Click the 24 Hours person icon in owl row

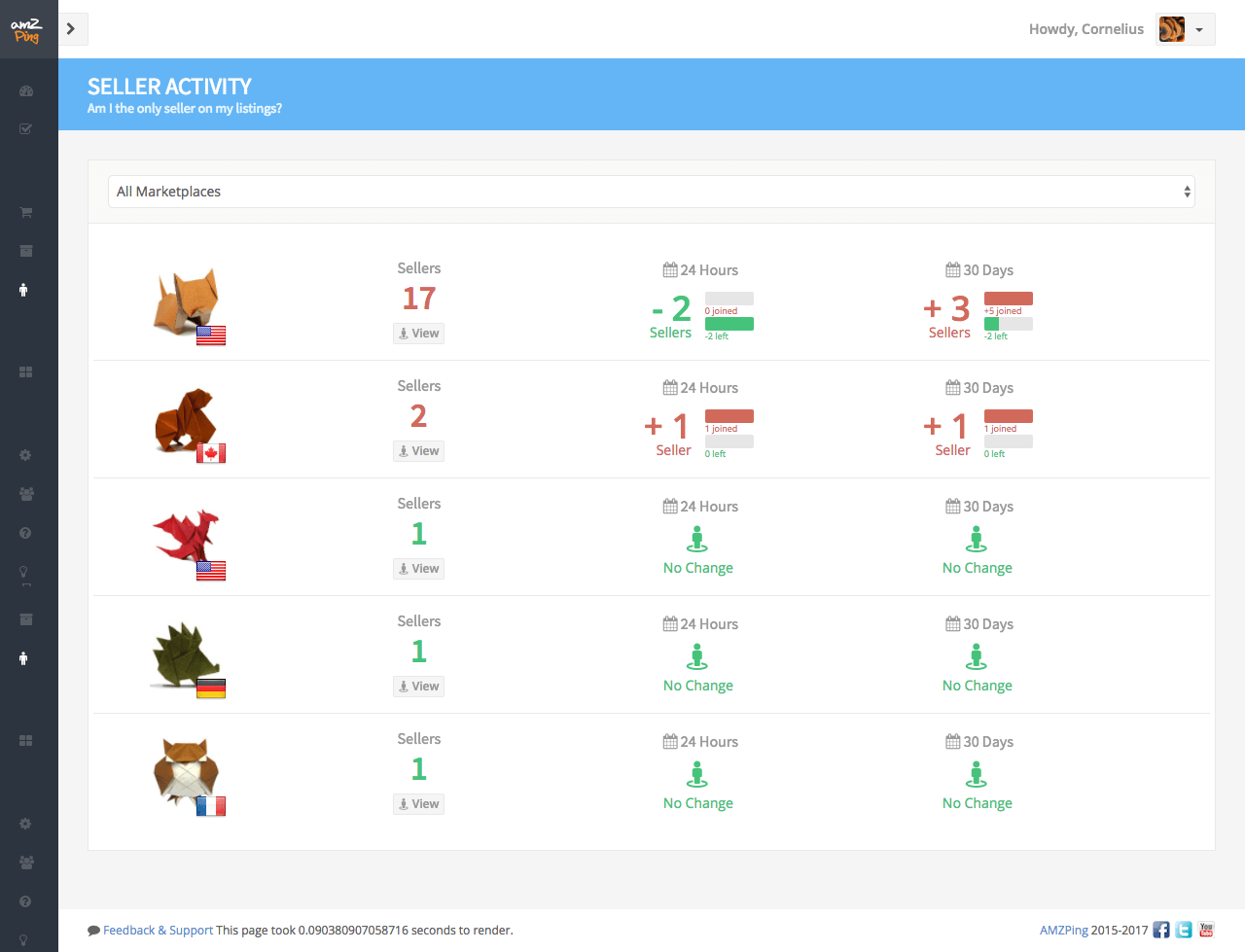point(697,774)
